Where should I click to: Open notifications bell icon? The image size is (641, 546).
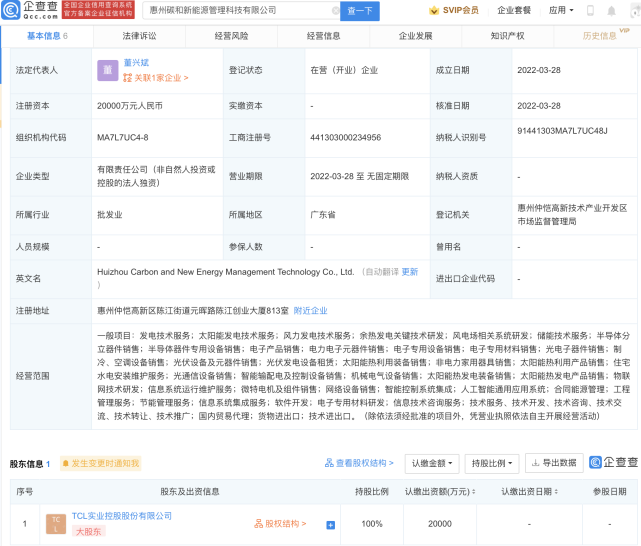611,11
